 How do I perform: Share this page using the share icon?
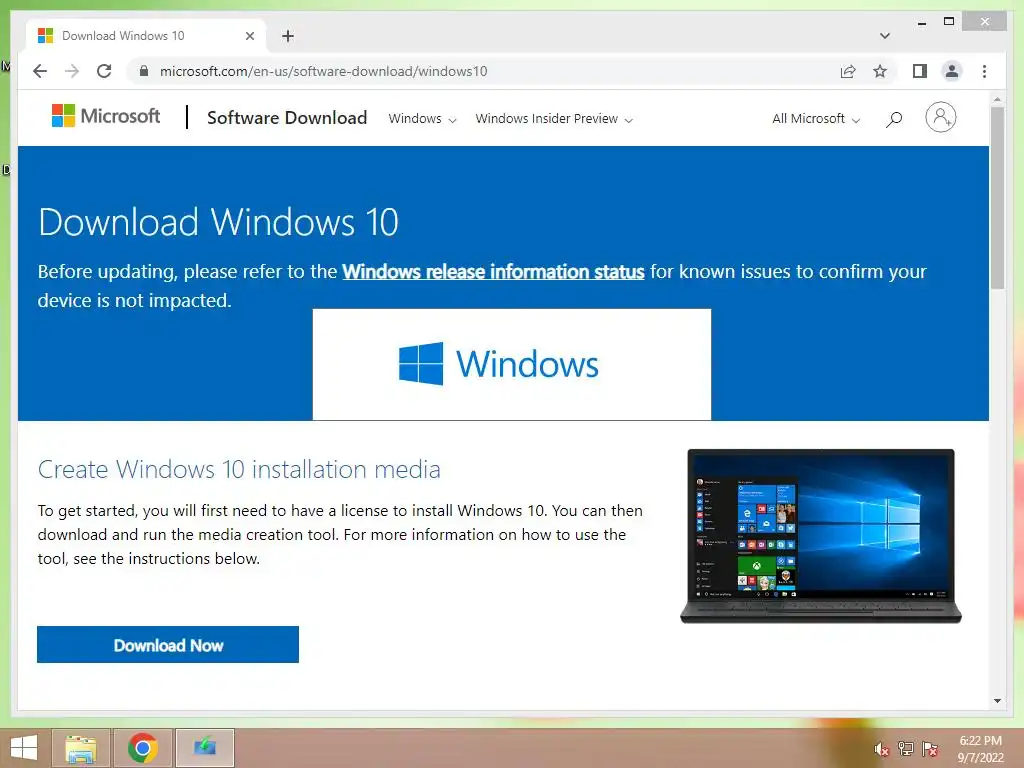pyautogui.click(x=848, y=71)
